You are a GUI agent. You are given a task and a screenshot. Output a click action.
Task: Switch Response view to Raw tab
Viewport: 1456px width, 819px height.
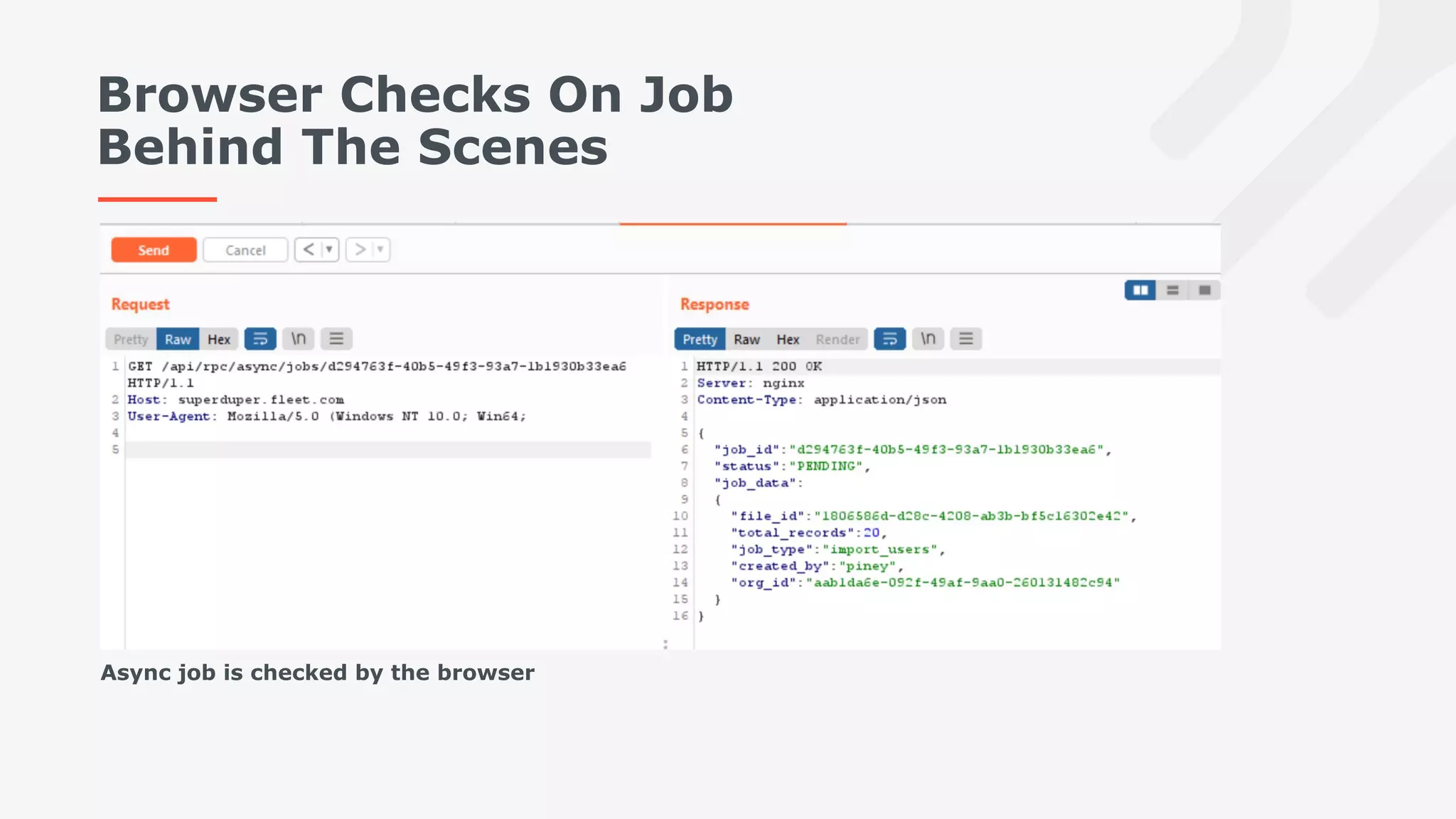(747, 339)
